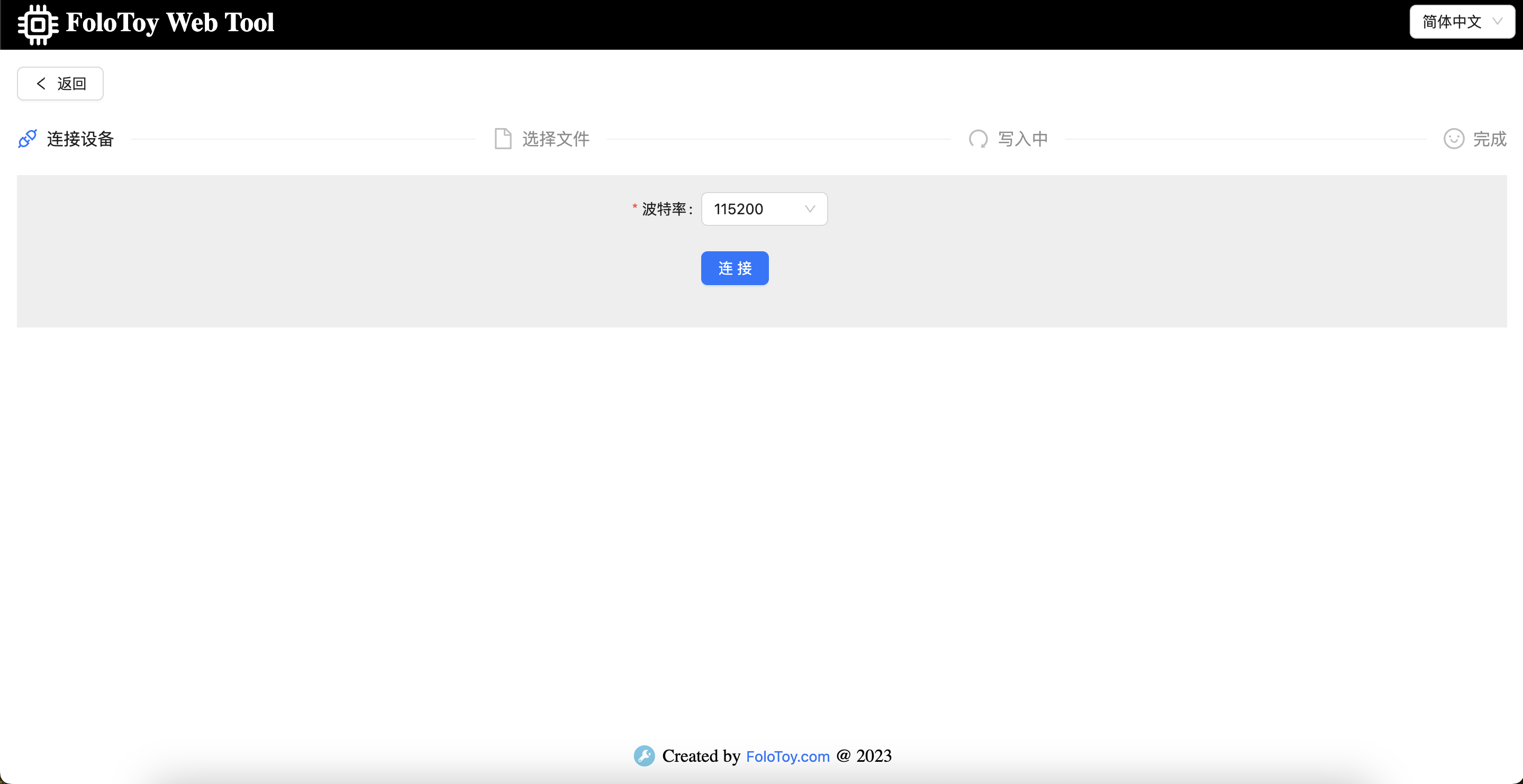Screen dimensions: 1523x784
Task: Click the FoloToy Web Tool title
Action: point(171,24)
